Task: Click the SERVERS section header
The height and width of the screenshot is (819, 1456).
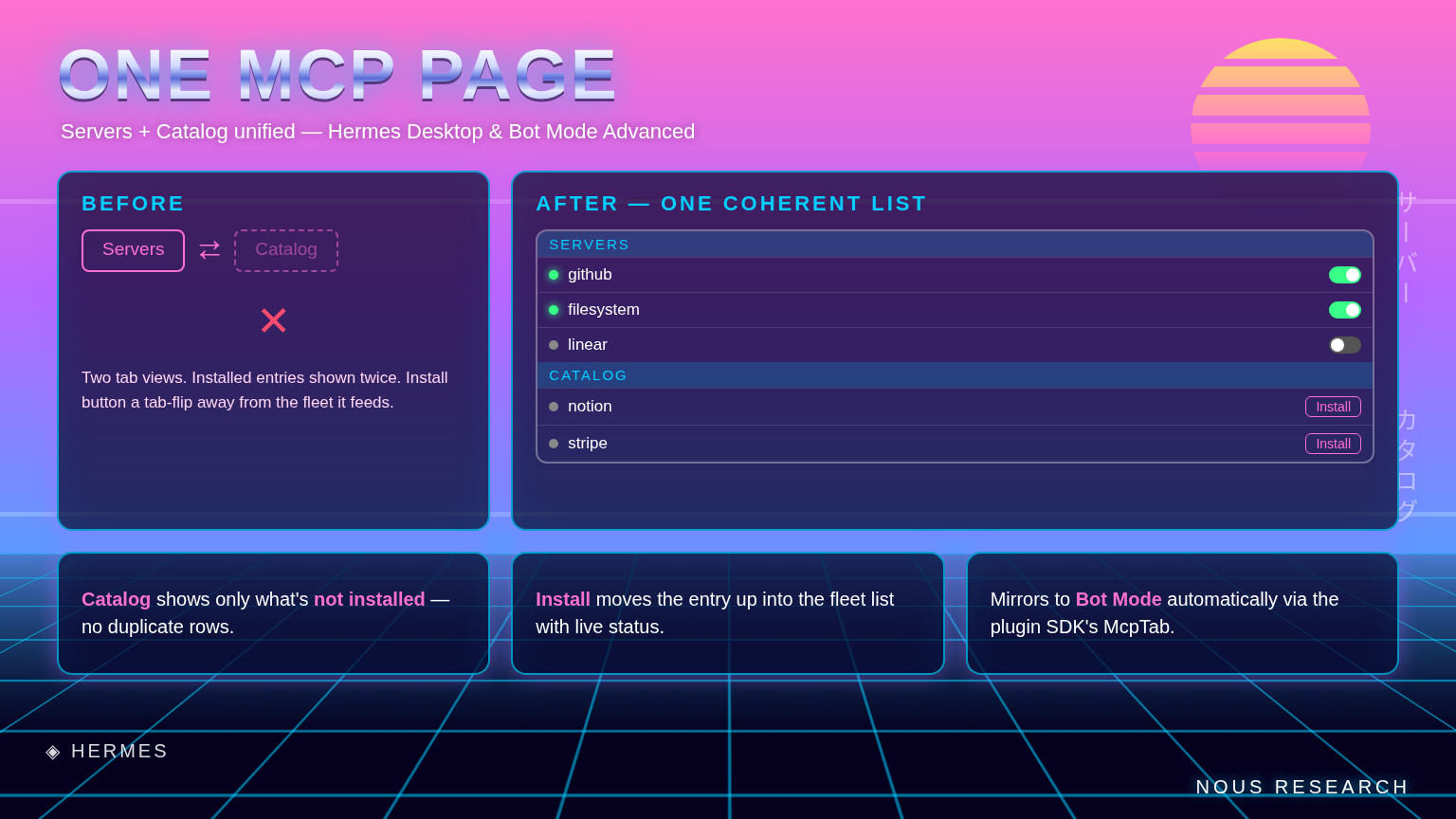Action: click(x=955, y=245)
